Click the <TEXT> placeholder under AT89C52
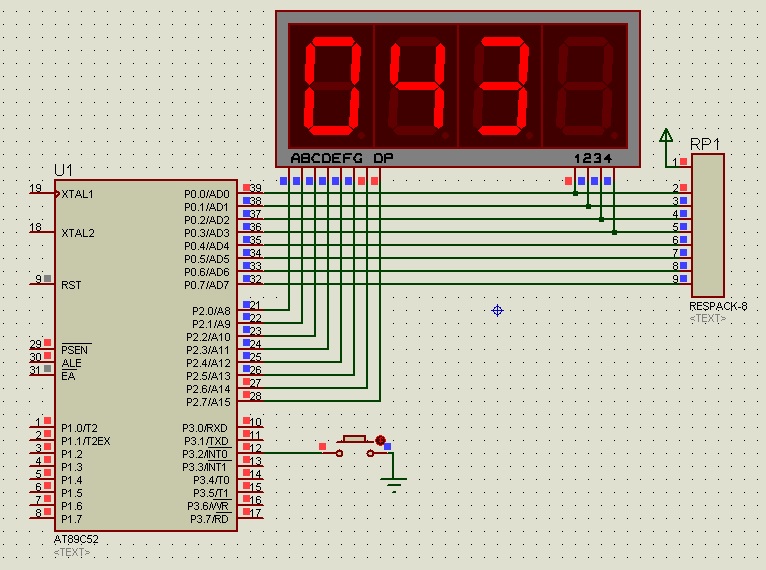 pos(72,552)
